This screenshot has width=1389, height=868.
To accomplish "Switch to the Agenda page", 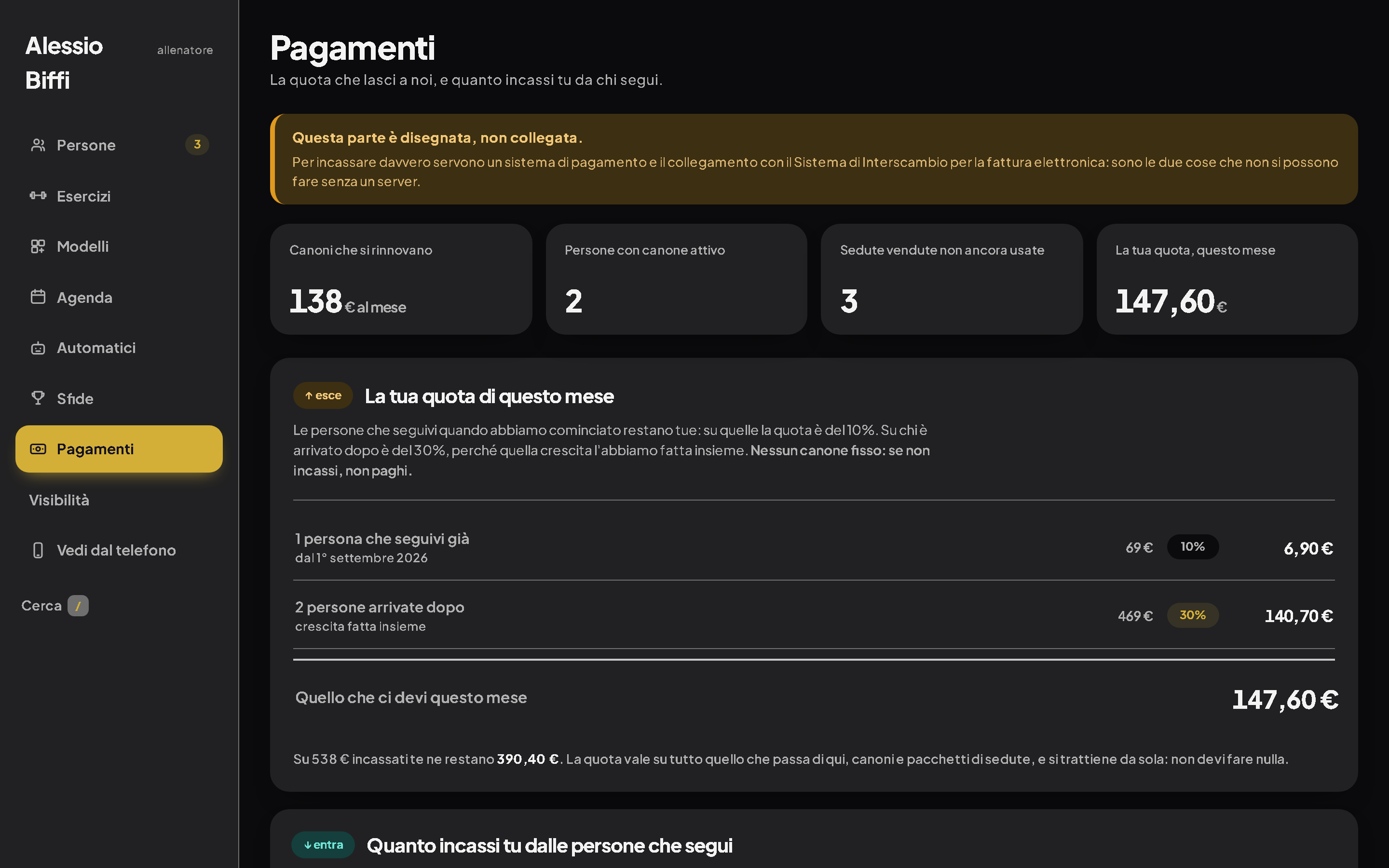I will click(x=119, y=297).
